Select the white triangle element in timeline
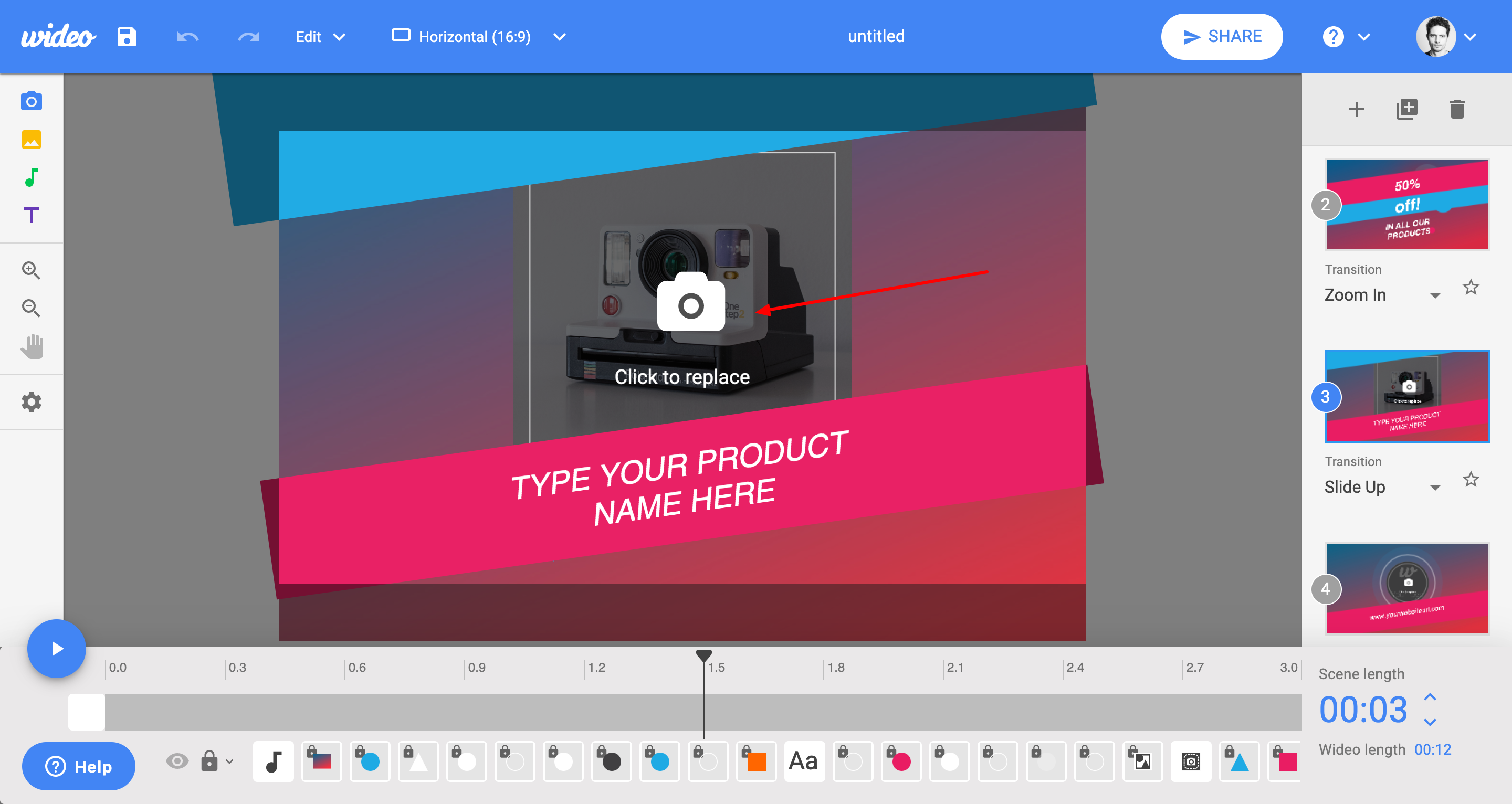 point(418,761)
